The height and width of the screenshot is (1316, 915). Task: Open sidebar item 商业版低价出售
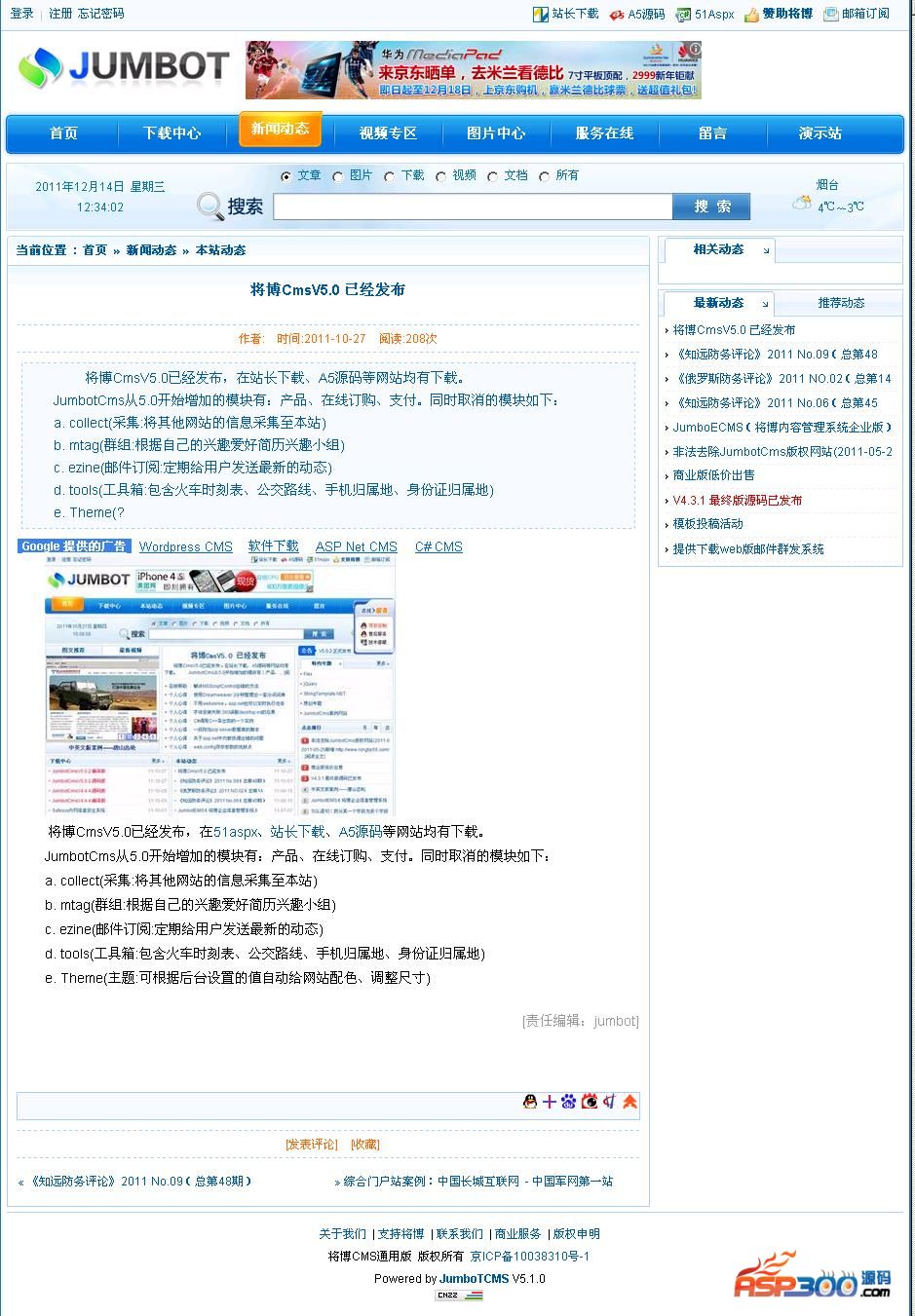click(713, 475)
